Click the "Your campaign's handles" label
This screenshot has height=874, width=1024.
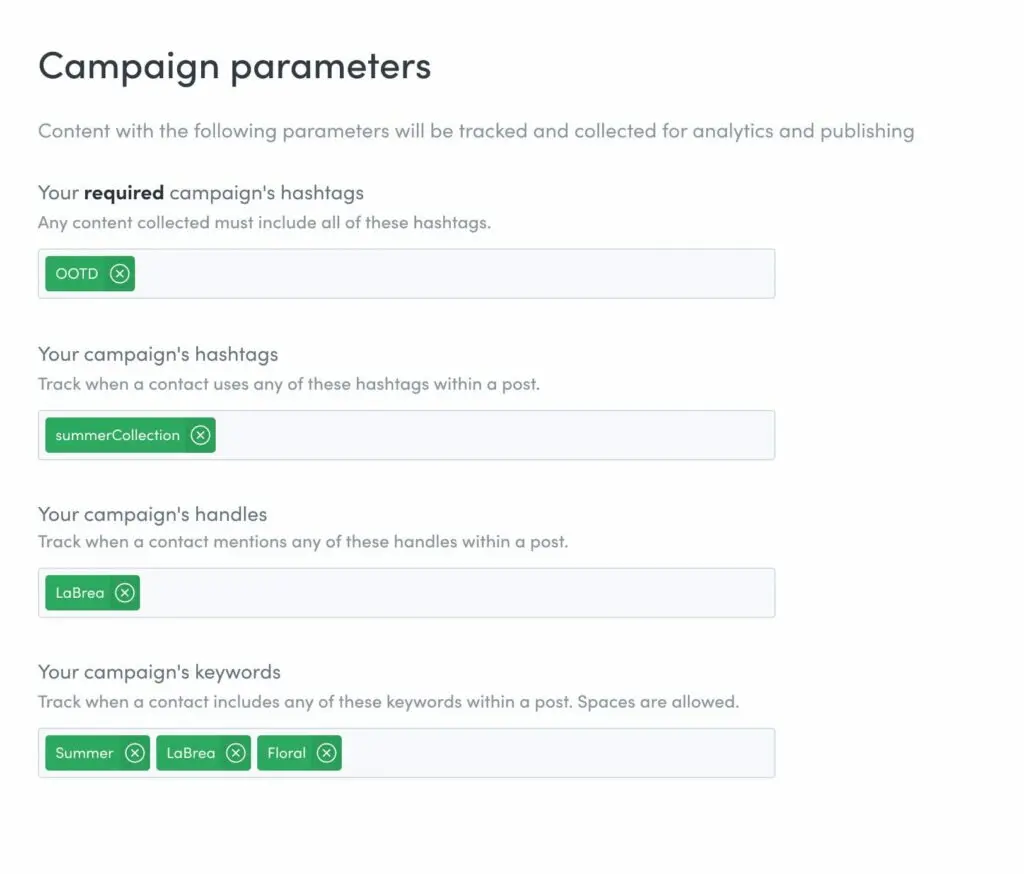pyautogui.click(x=152, y=515)
